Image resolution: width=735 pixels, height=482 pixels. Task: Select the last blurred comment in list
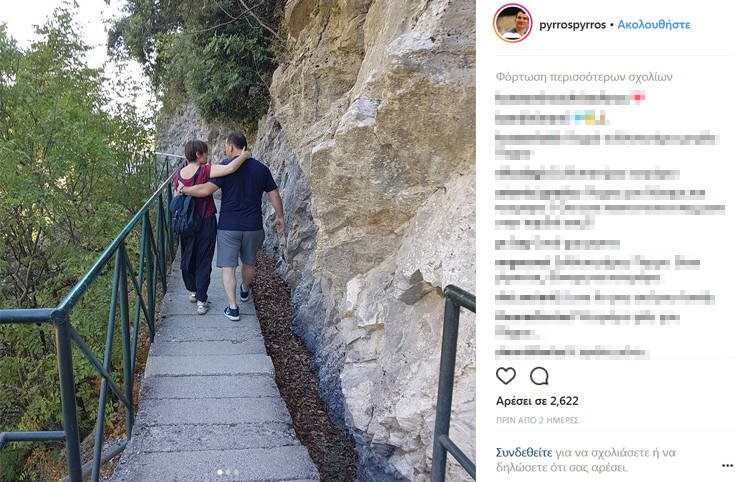(x=572, y=352)
